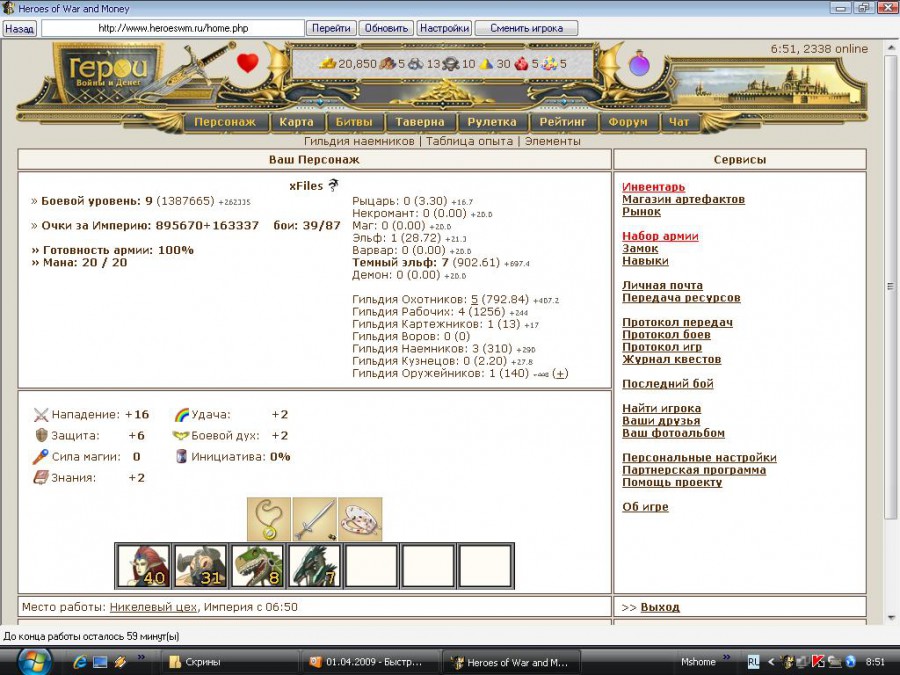Click the URL address input field
Screen dimensions: 900x675
coord(172,28)
